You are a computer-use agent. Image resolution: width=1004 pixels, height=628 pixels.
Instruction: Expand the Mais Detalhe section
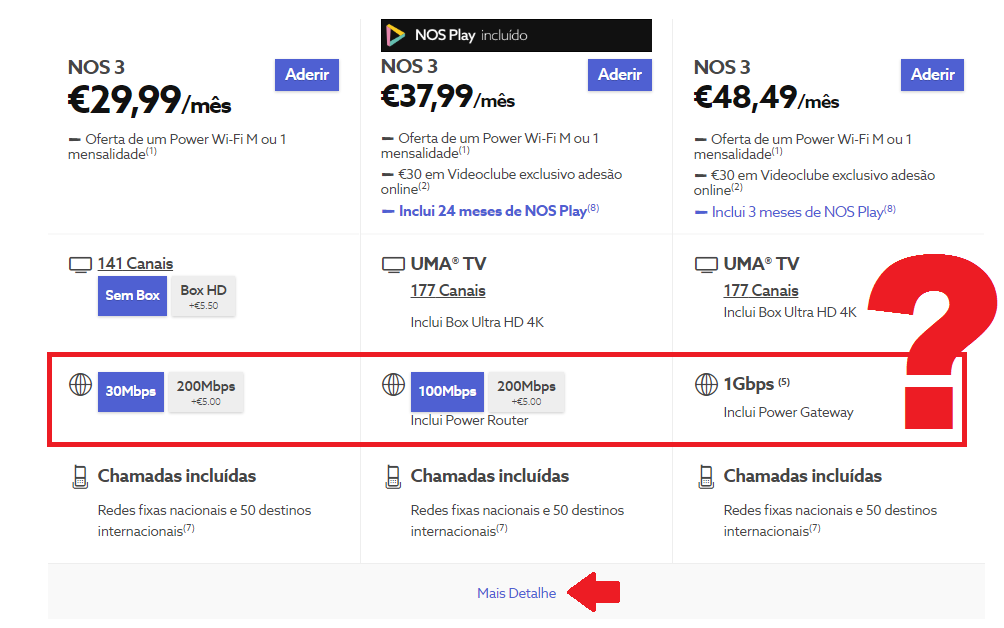[516, 593]
